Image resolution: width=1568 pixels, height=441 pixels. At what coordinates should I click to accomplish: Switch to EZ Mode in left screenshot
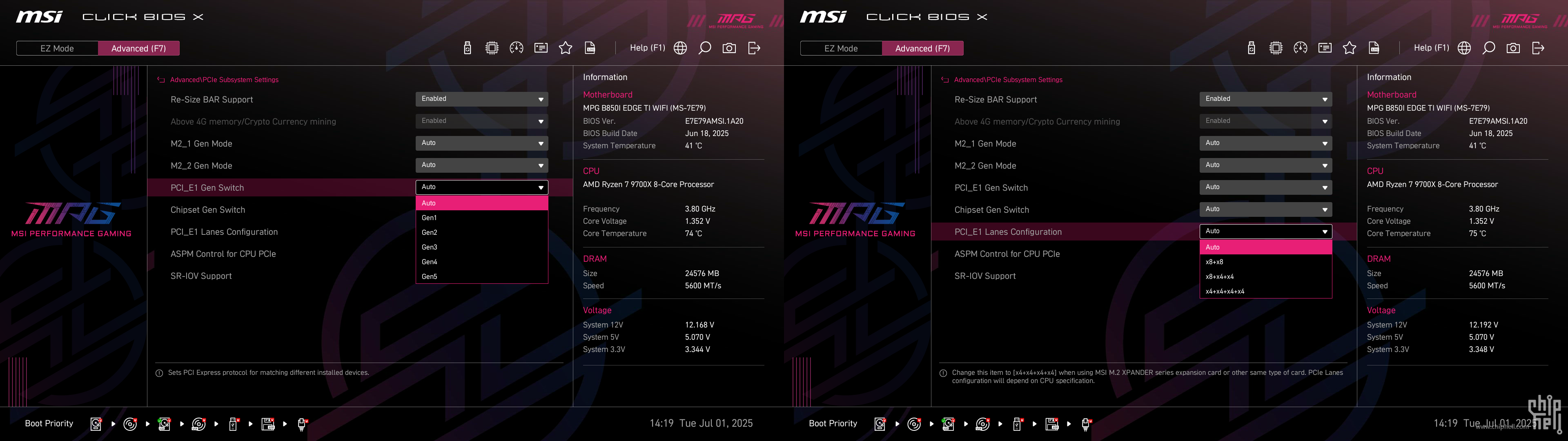click(x=57, y=48)
